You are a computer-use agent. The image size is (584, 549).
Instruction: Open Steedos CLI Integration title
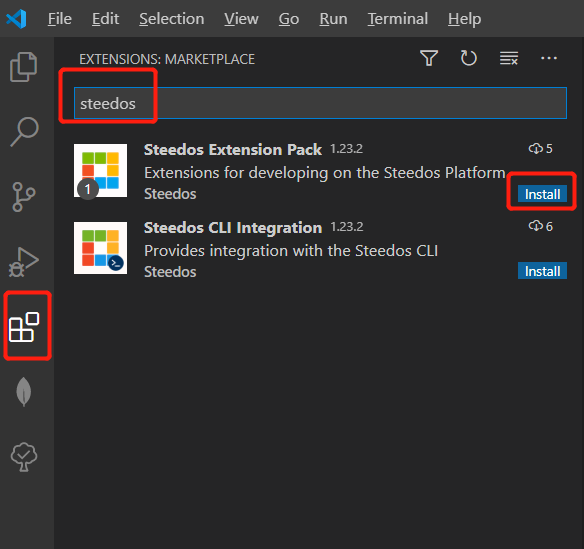[x=233, y=228]
